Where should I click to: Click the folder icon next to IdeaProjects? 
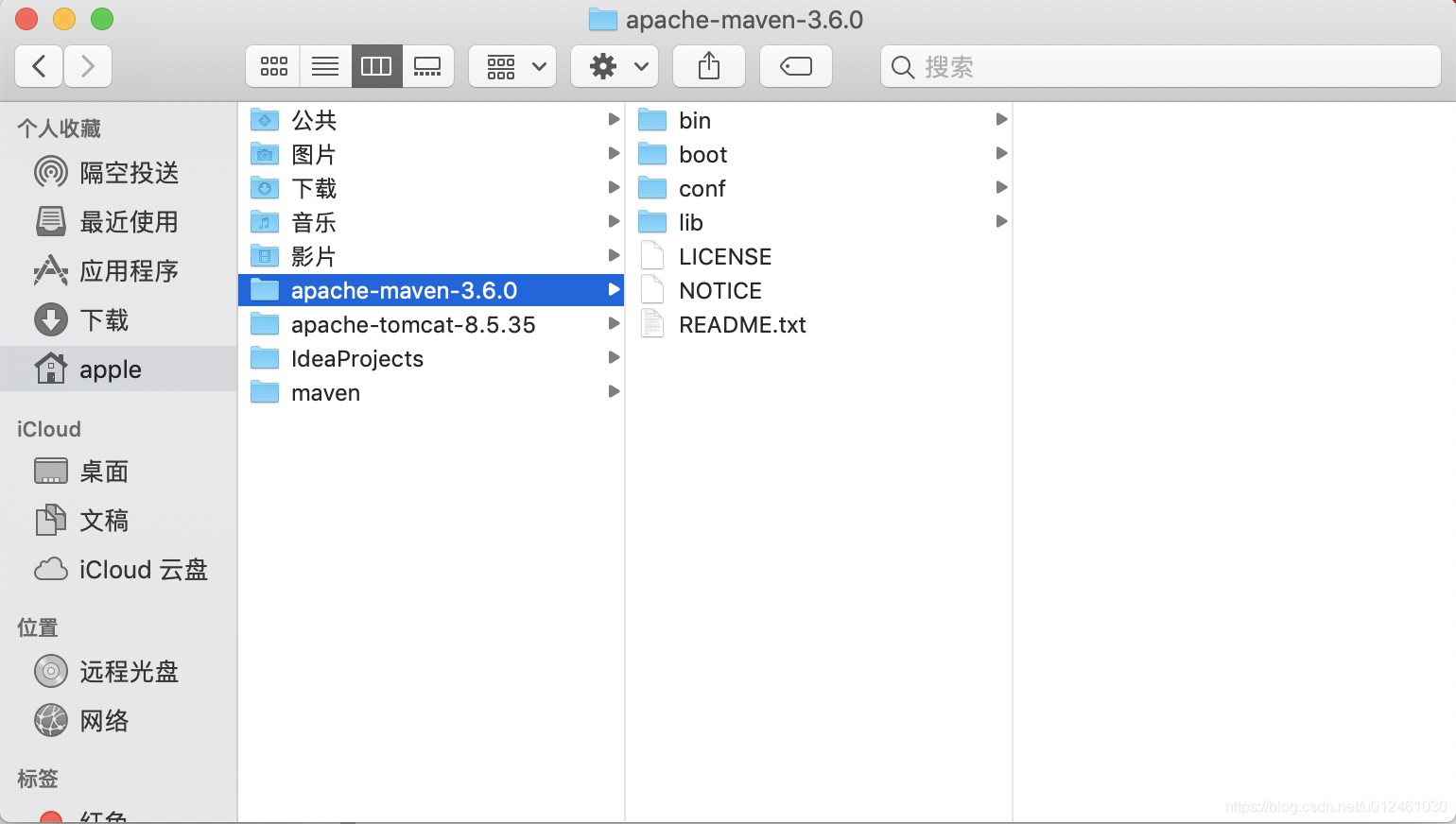point(265,358)
